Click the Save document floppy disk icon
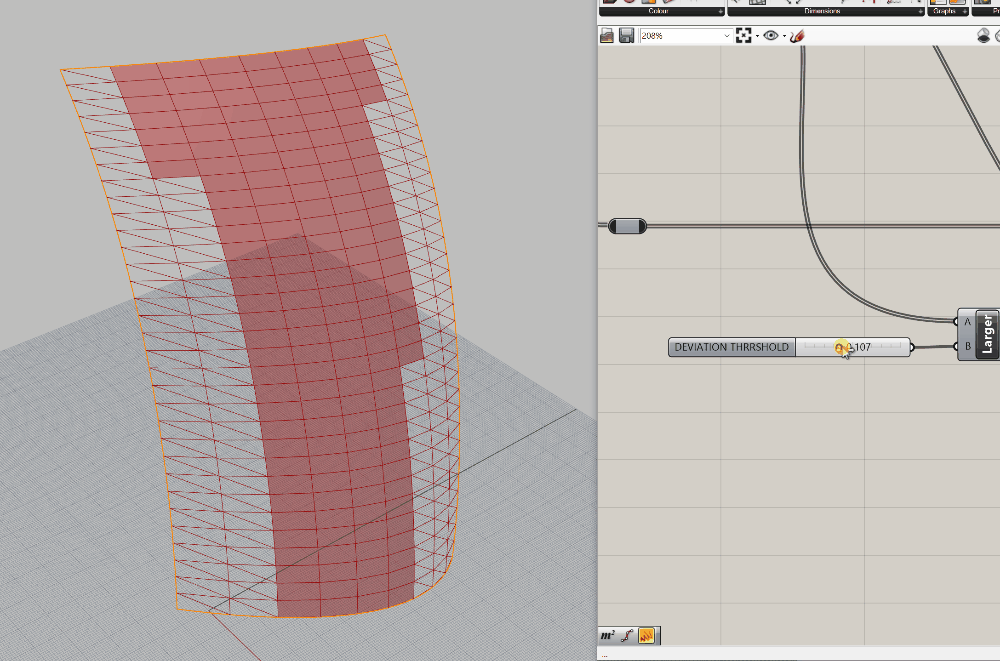Screen dimensions: 1000x661 click(x=625, y=36)
